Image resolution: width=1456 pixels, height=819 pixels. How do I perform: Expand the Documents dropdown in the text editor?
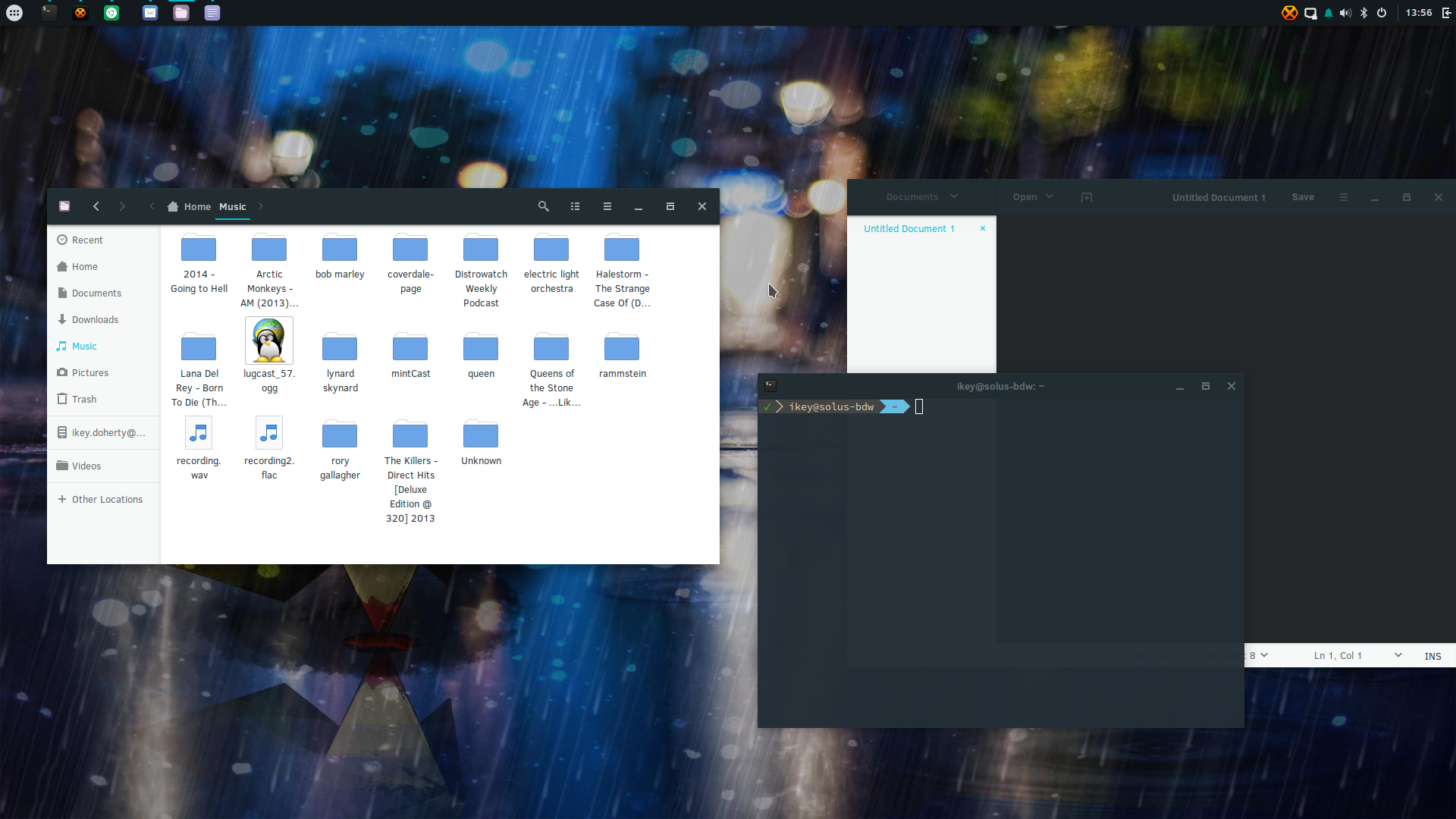(x=922, y=197)
